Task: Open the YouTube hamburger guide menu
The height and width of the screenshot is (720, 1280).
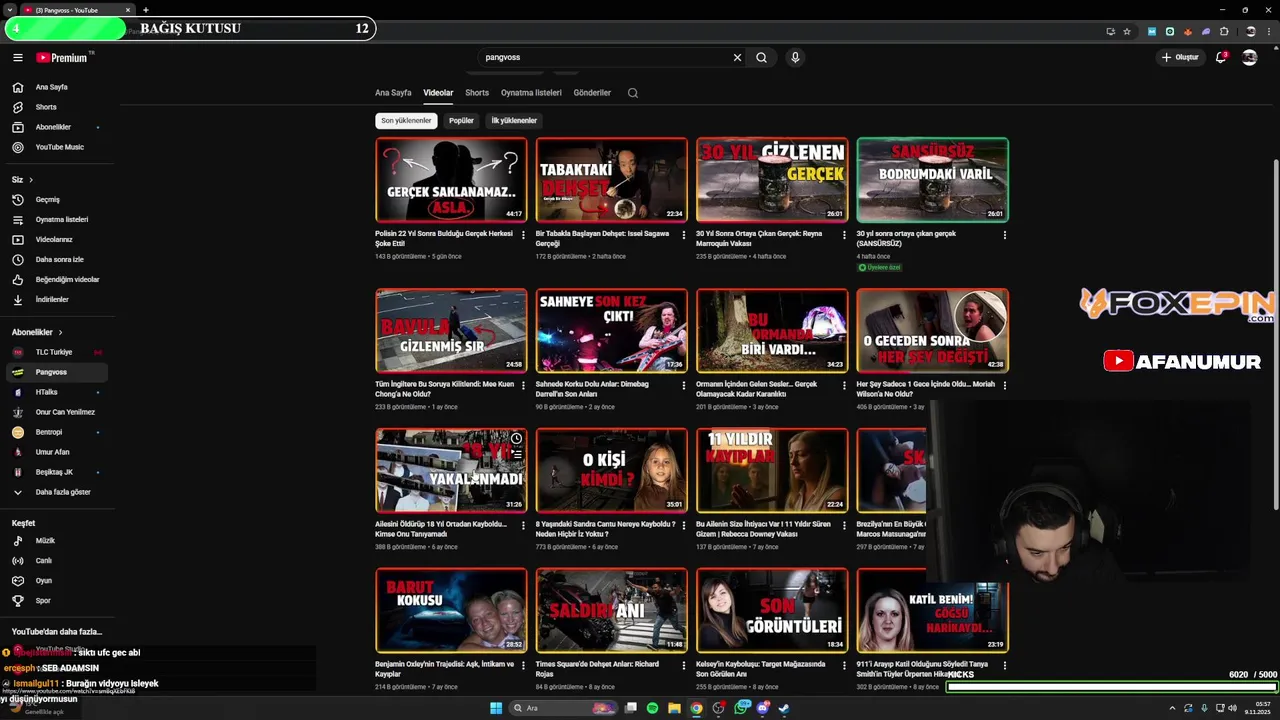Action: (17, 58)
